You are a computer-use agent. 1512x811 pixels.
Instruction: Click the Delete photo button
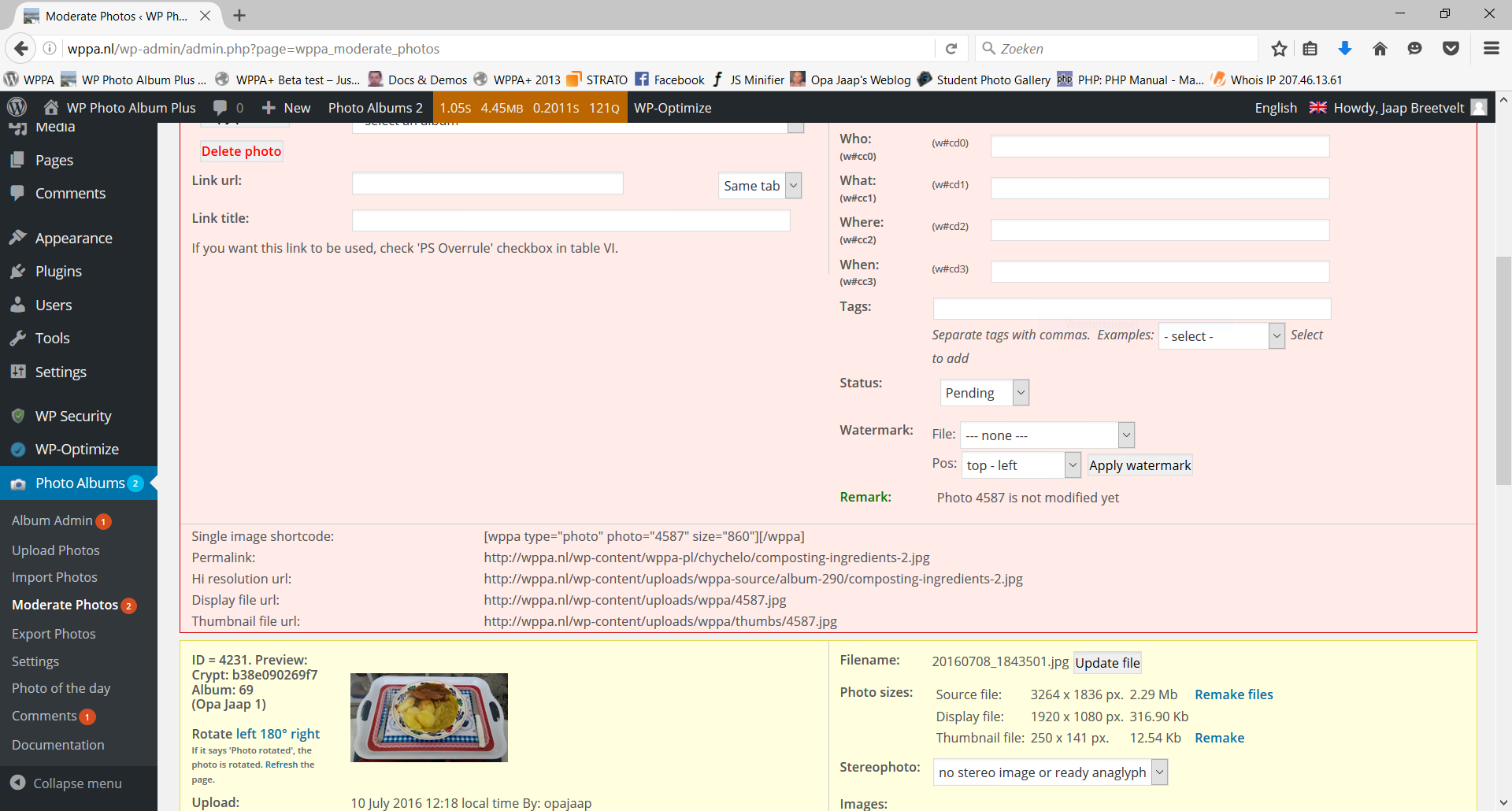click(x=241, y=150)
